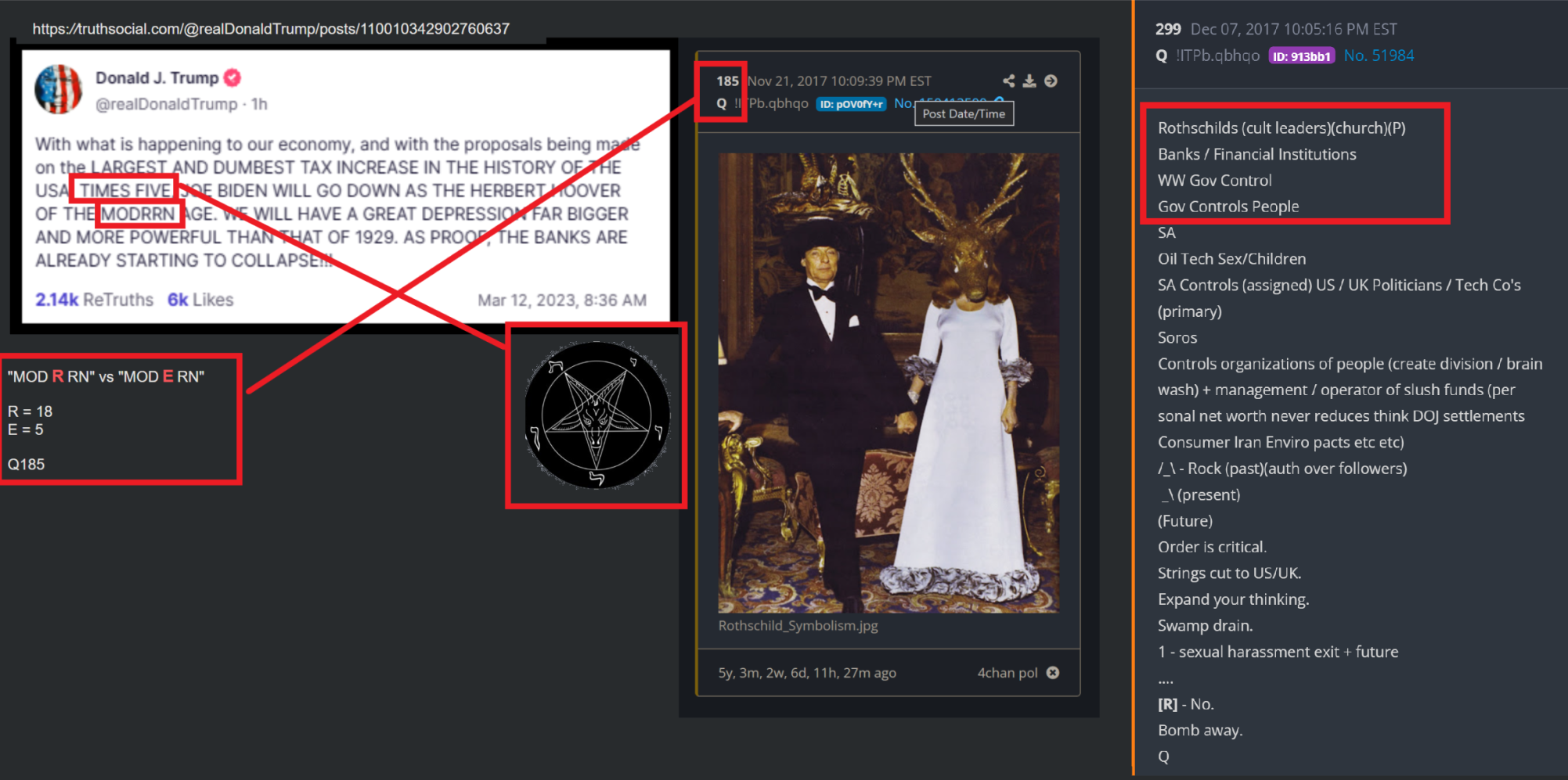Viewport: 1568px width, 780px height.
Task: Click the 'Oil Tech Sex/Children' line
Action: pyautogui.click(x=1232, y=259)
